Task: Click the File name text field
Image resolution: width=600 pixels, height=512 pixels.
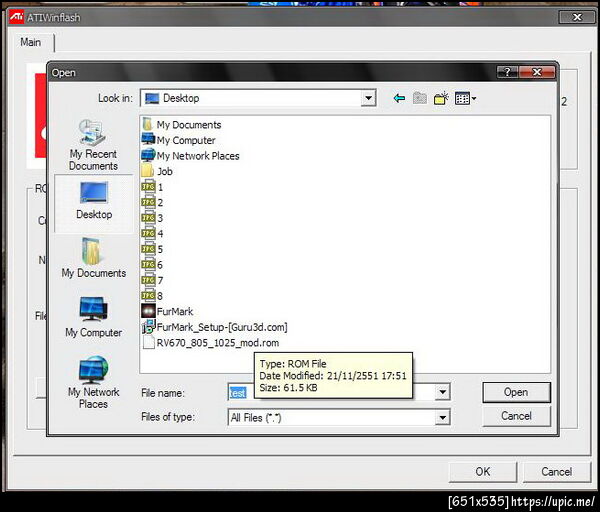Action: (331, 392)
